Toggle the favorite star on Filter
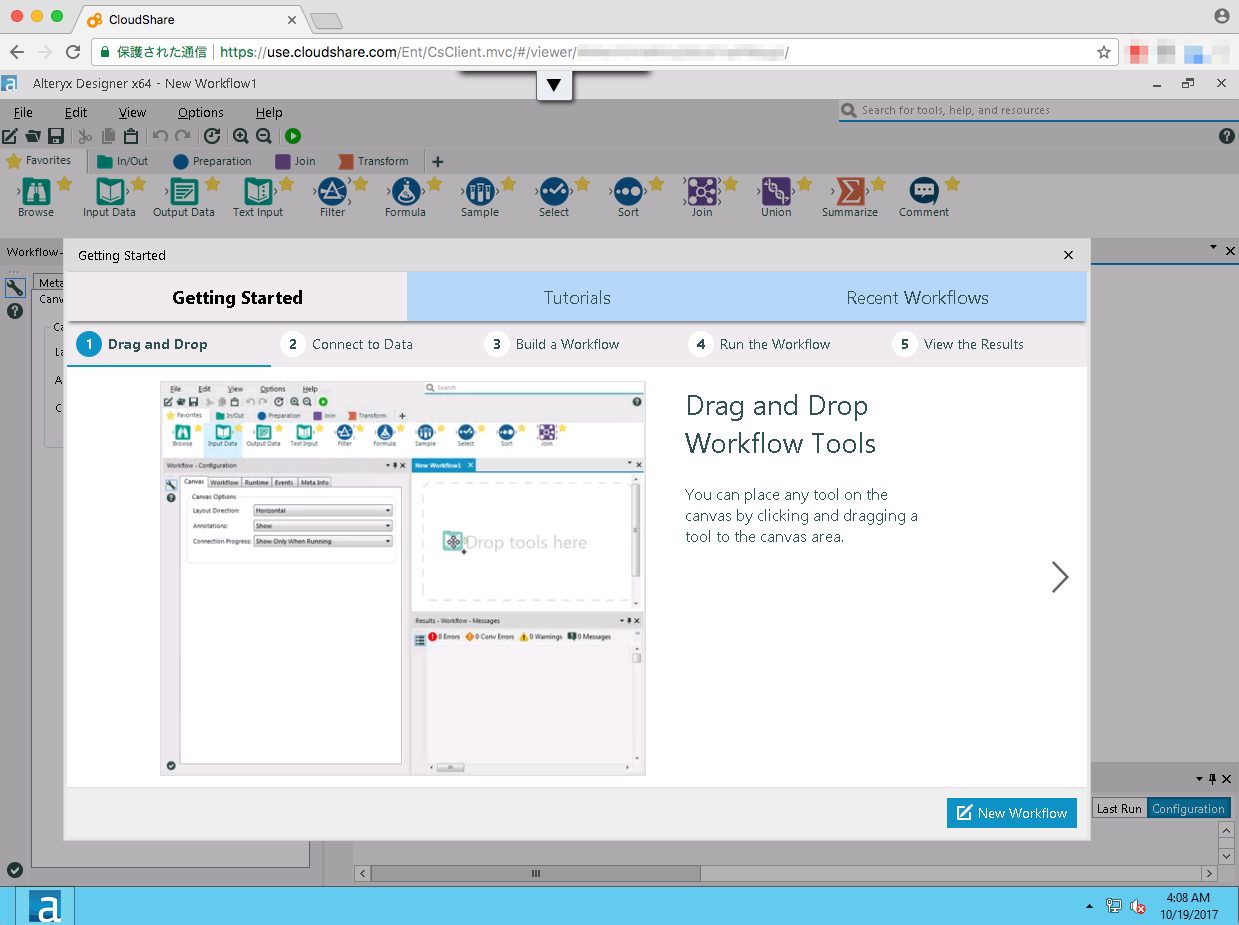 361,184
